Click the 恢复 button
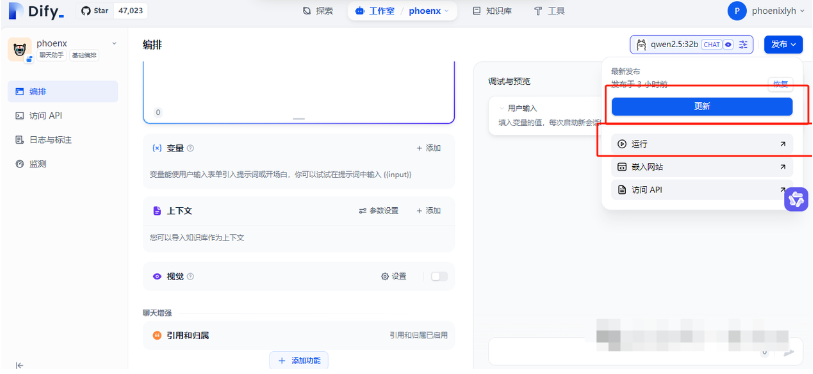This screenshot has width=813, height=374. coord(780,84)
